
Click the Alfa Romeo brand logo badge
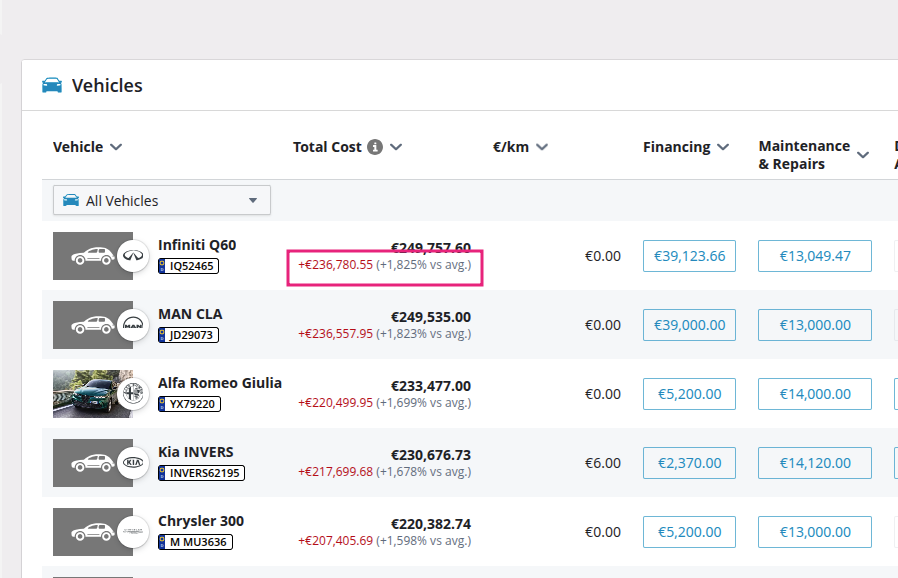pos(133,394)
